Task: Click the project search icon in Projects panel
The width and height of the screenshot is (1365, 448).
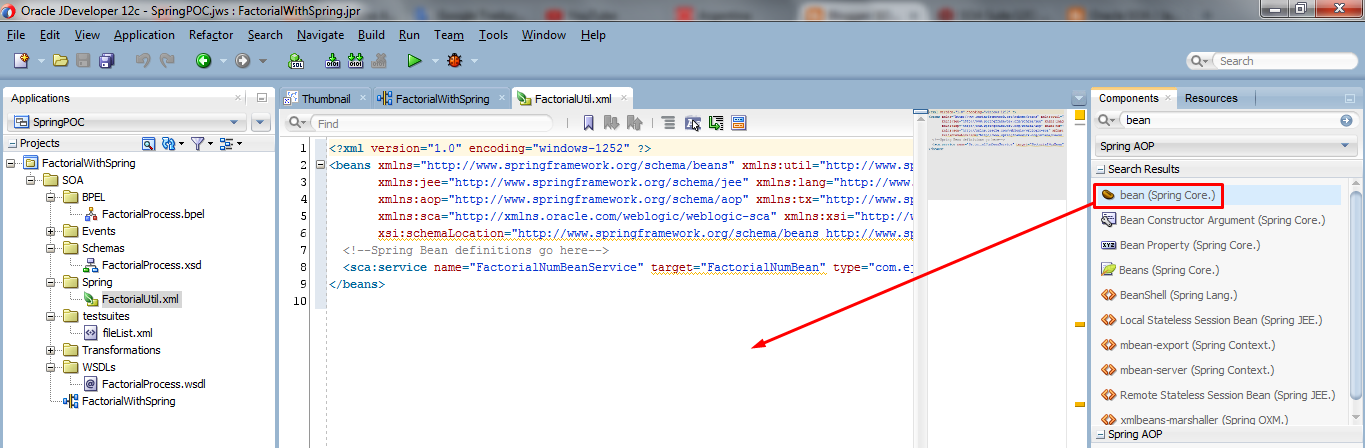Action: [x=148, y=144]
